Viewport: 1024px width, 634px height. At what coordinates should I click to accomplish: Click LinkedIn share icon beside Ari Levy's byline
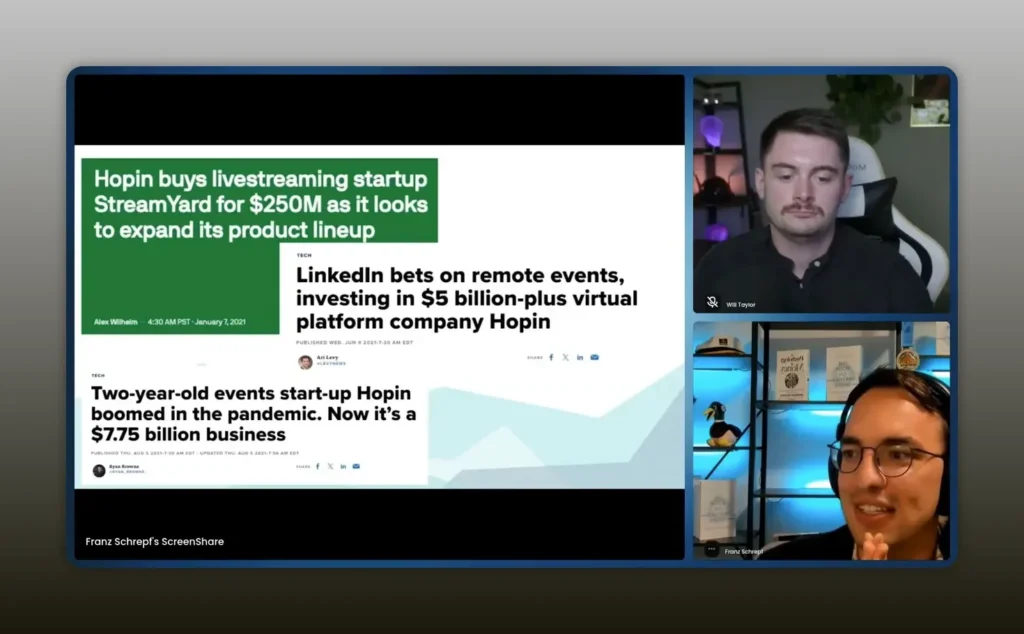(x=580, y=357)
